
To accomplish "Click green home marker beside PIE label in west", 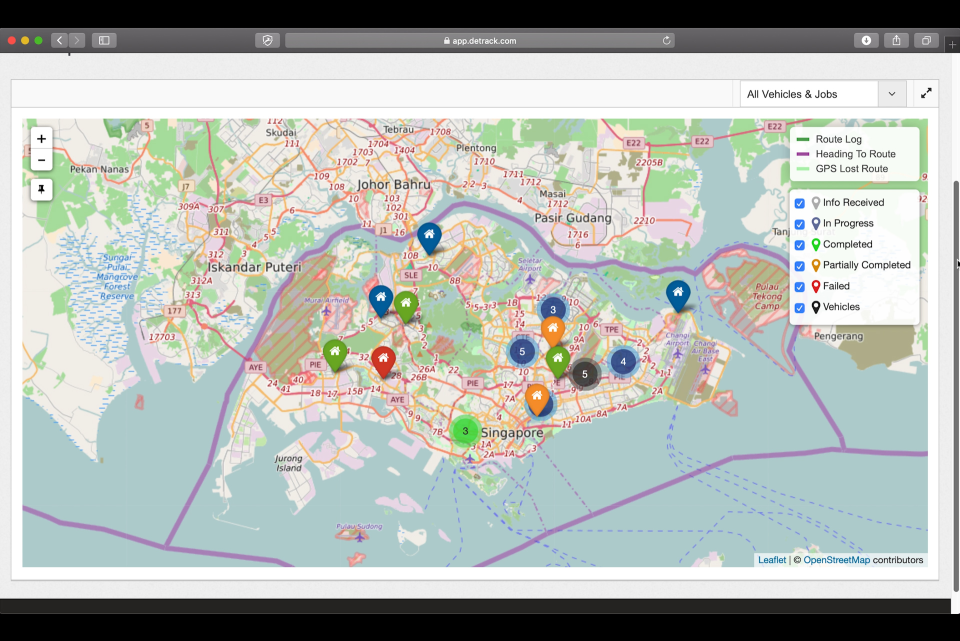I will click(335, 354).
